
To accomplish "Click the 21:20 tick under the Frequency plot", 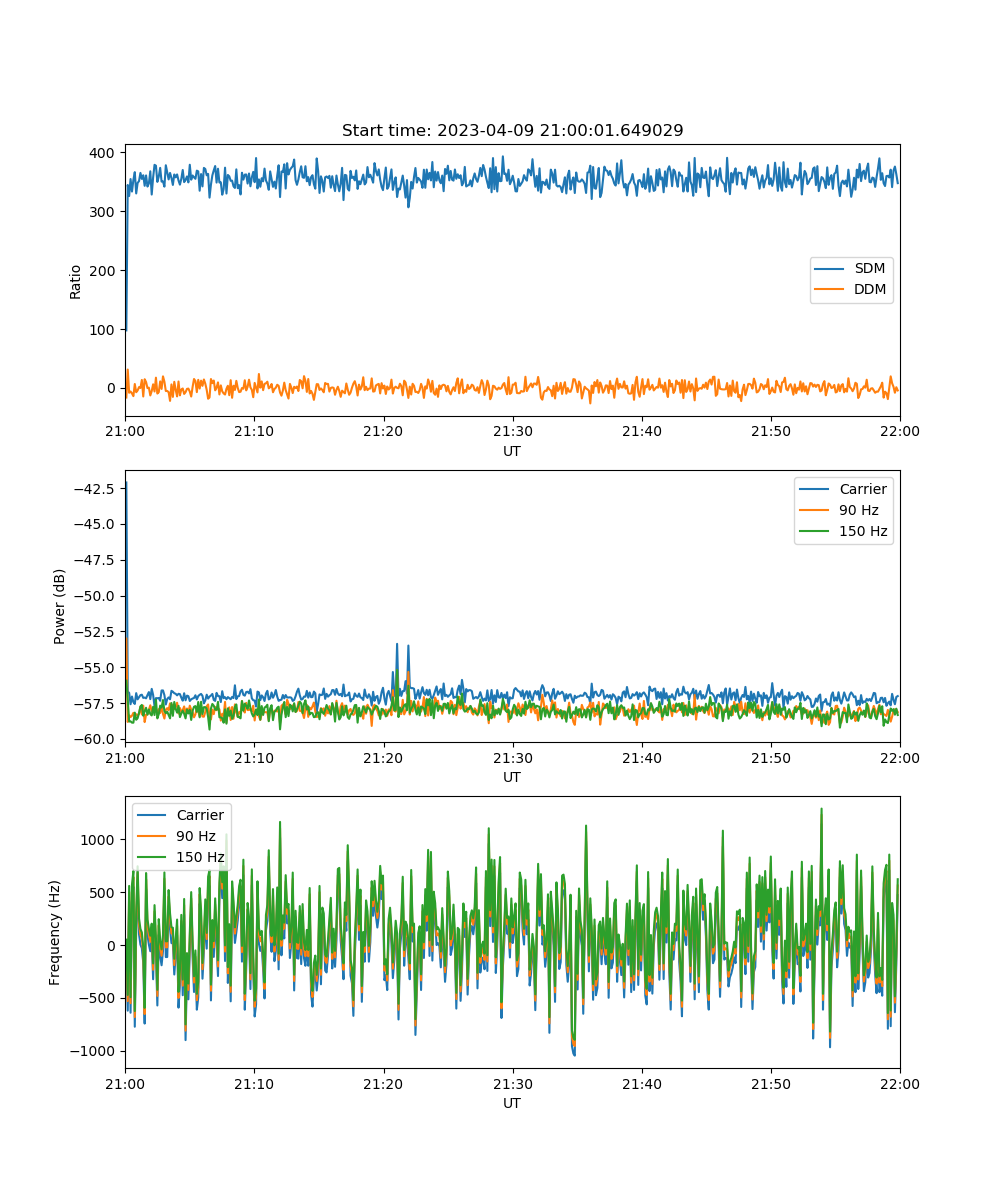I will pyautogui.click(x=383, y=1083).
